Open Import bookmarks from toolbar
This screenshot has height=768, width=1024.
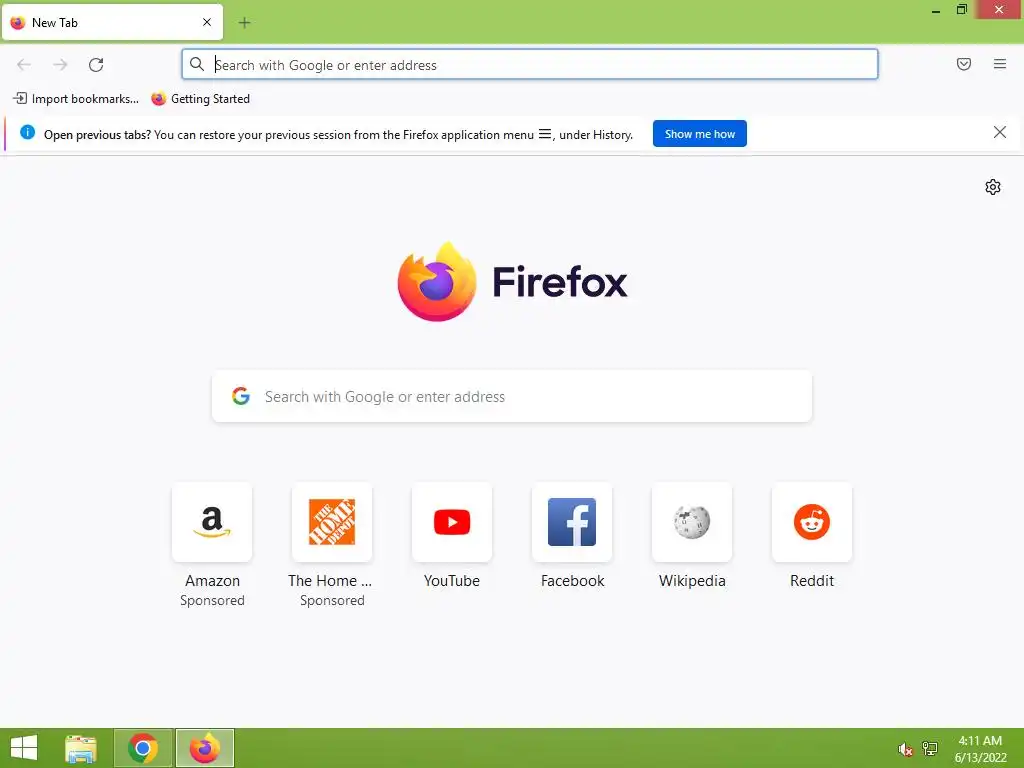(76, 99)
